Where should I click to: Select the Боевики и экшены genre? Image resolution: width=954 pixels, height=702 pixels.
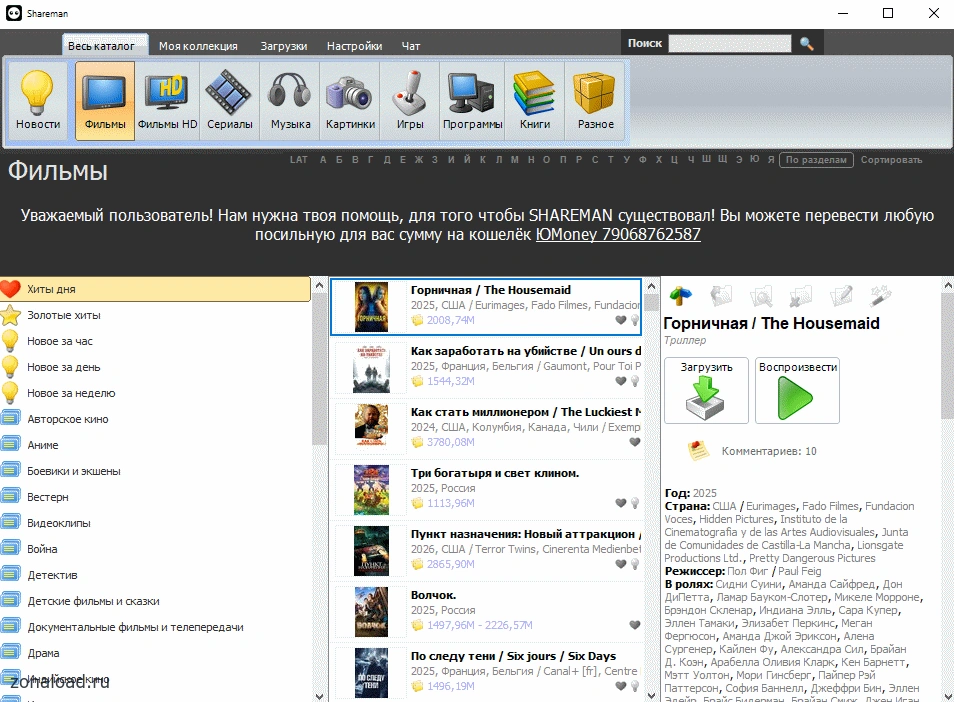[156, 471]
